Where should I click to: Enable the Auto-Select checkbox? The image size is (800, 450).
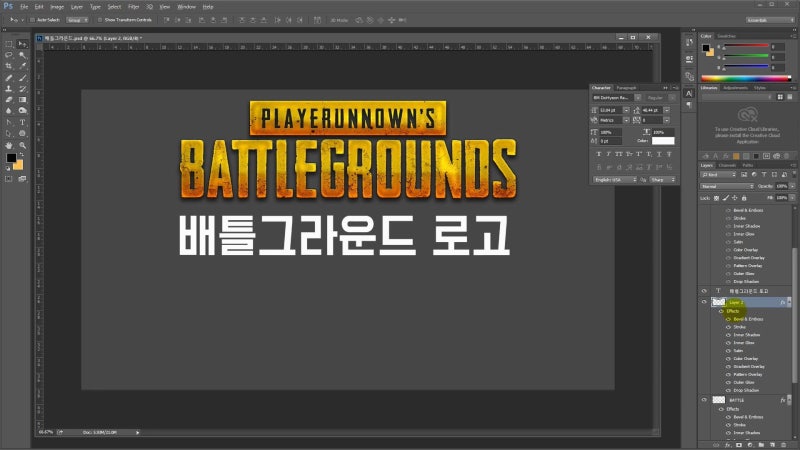click(x=32, y=20)
